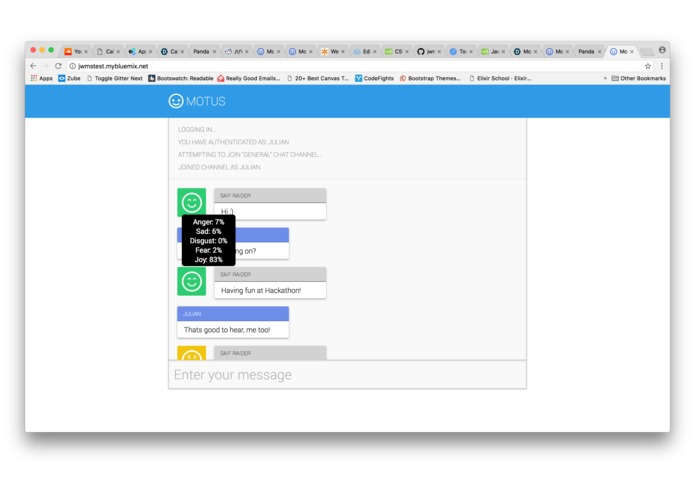The width and height of the screenshot is (695, 494).
Task: Open the Toggle Gitter Next bookmark
Action: pyautogui.click(x=114, y=78)
